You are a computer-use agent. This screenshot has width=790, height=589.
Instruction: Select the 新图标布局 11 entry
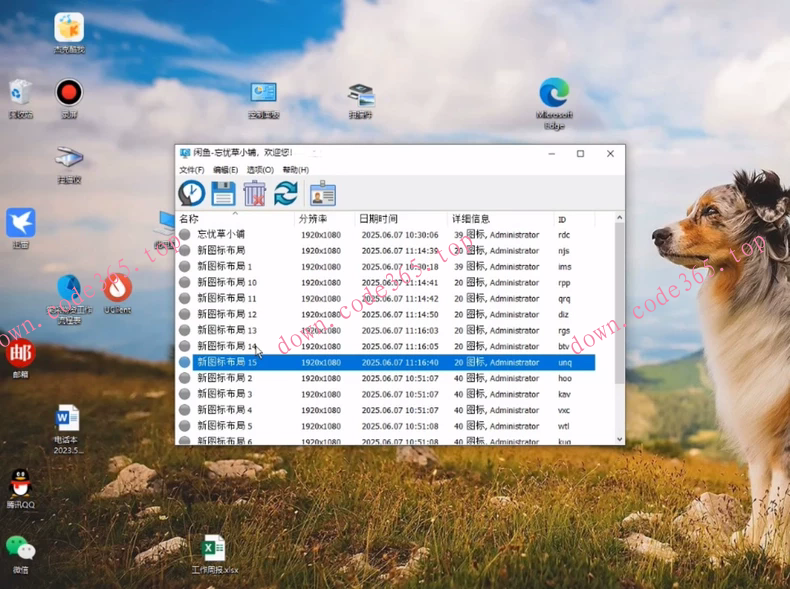(x=386, y=298)
